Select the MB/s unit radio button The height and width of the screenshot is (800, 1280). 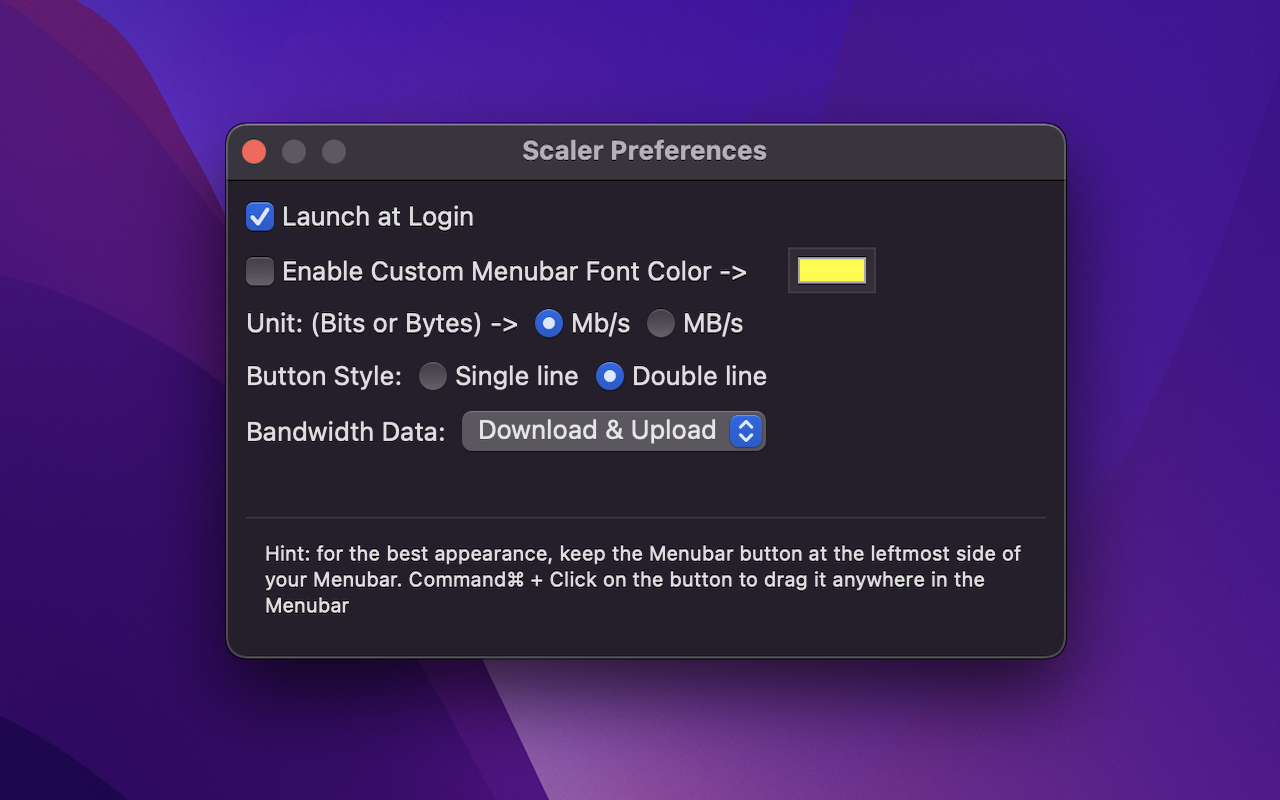pyautogui.click(x=661, y=323)
